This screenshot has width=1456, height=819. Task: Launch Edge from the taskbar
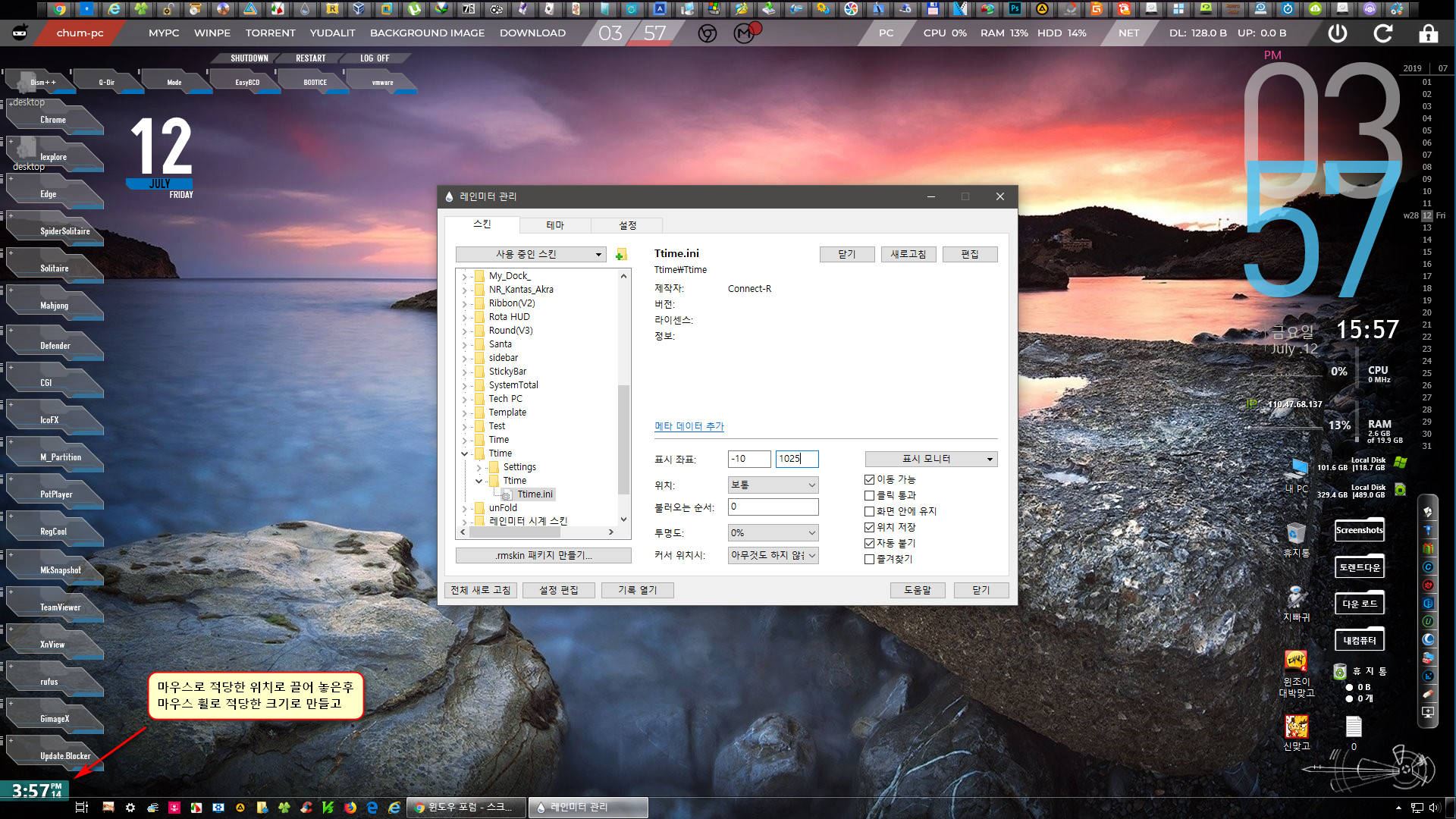coord(372,808)
